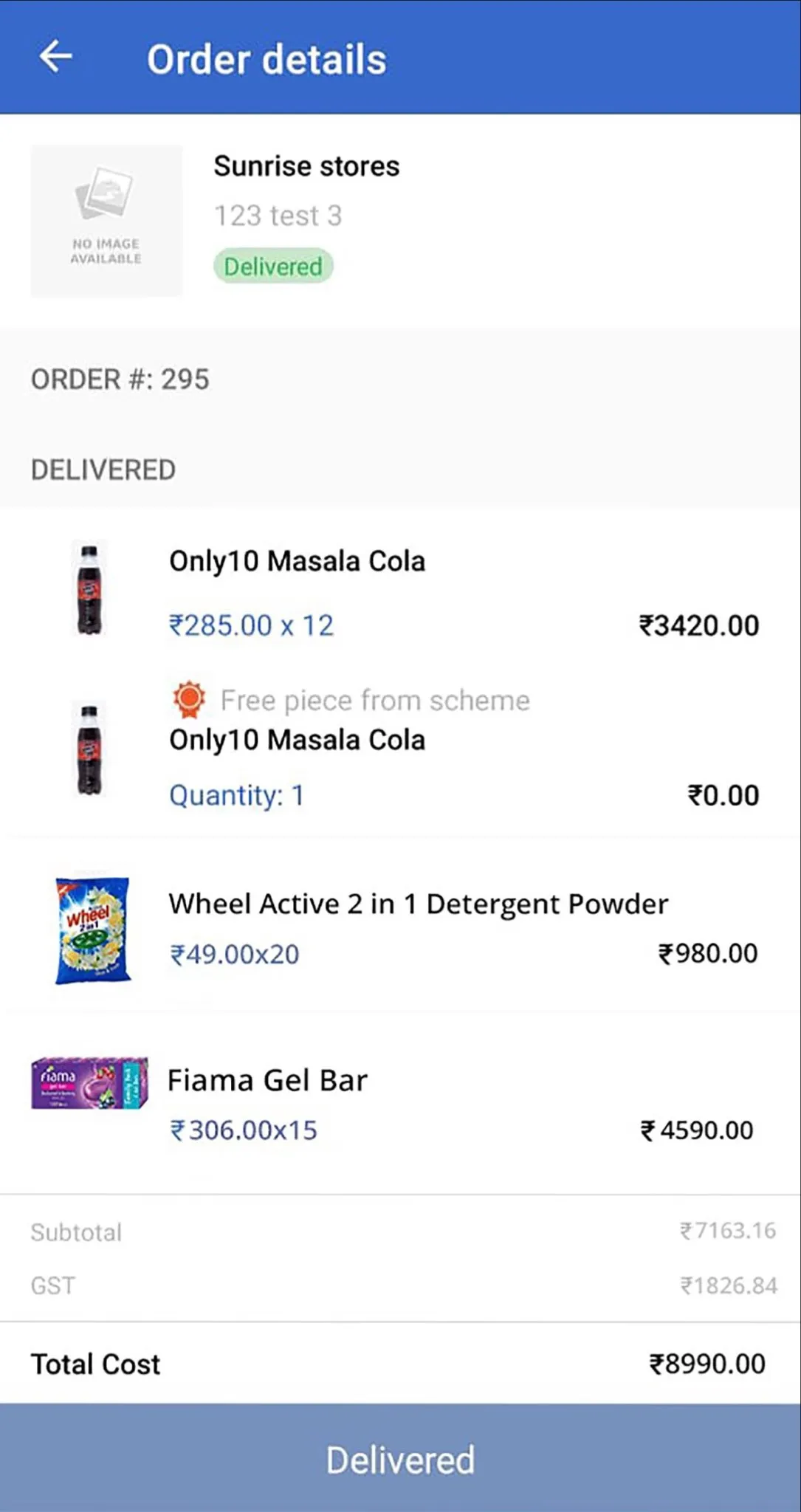Click the ₹285.00 x 12 price text

(251, 625)
